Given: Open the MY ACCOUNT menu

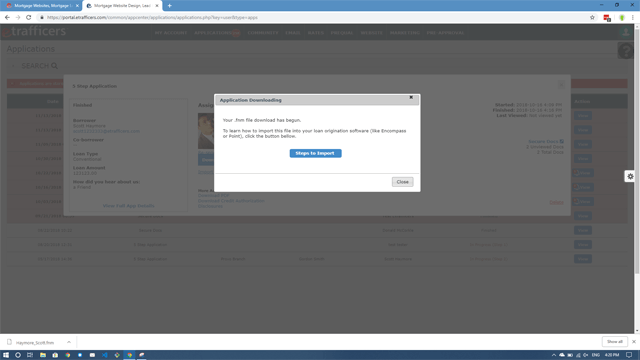Looking at the screenshot, I should tap(171, 33).
